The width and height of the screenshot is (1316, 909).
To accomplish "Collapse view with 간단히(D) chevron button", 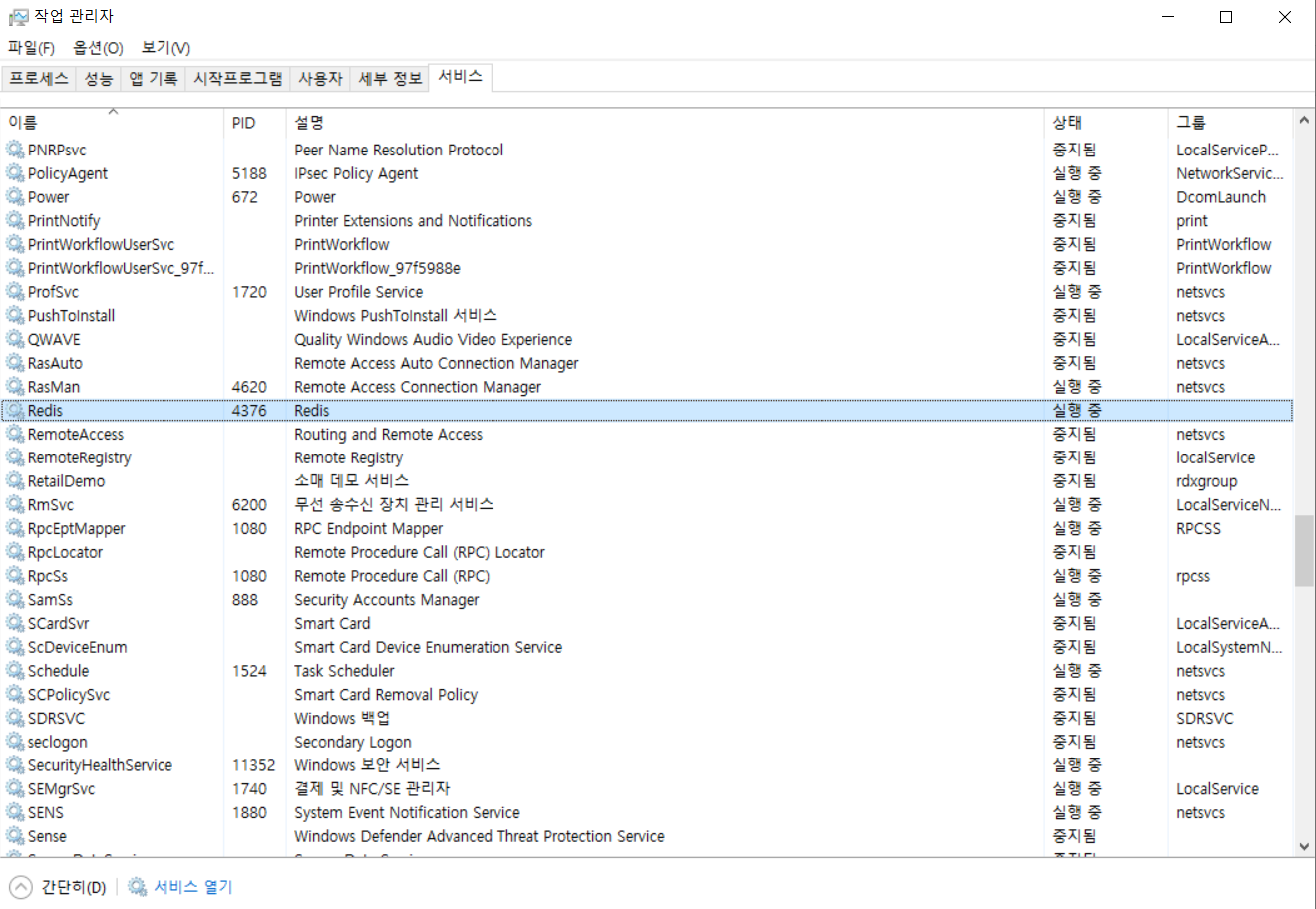I will [x=20, y=887].
